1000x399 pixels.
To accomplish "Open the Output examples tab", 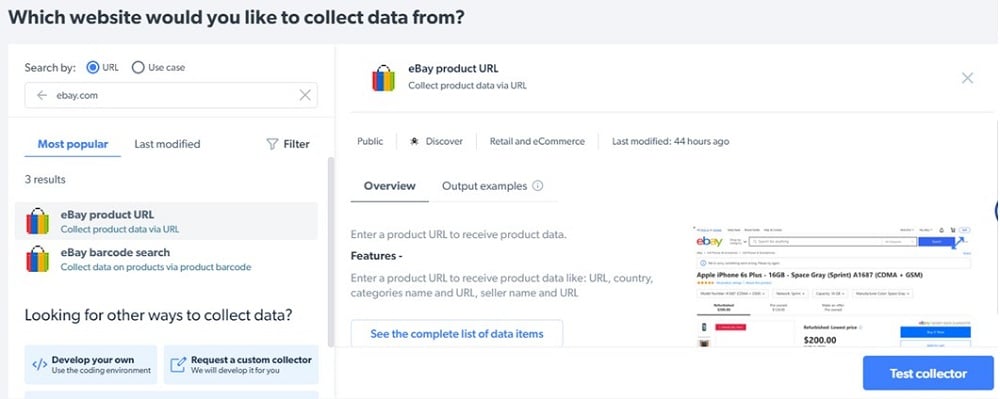I will click(x=485, y=186).
